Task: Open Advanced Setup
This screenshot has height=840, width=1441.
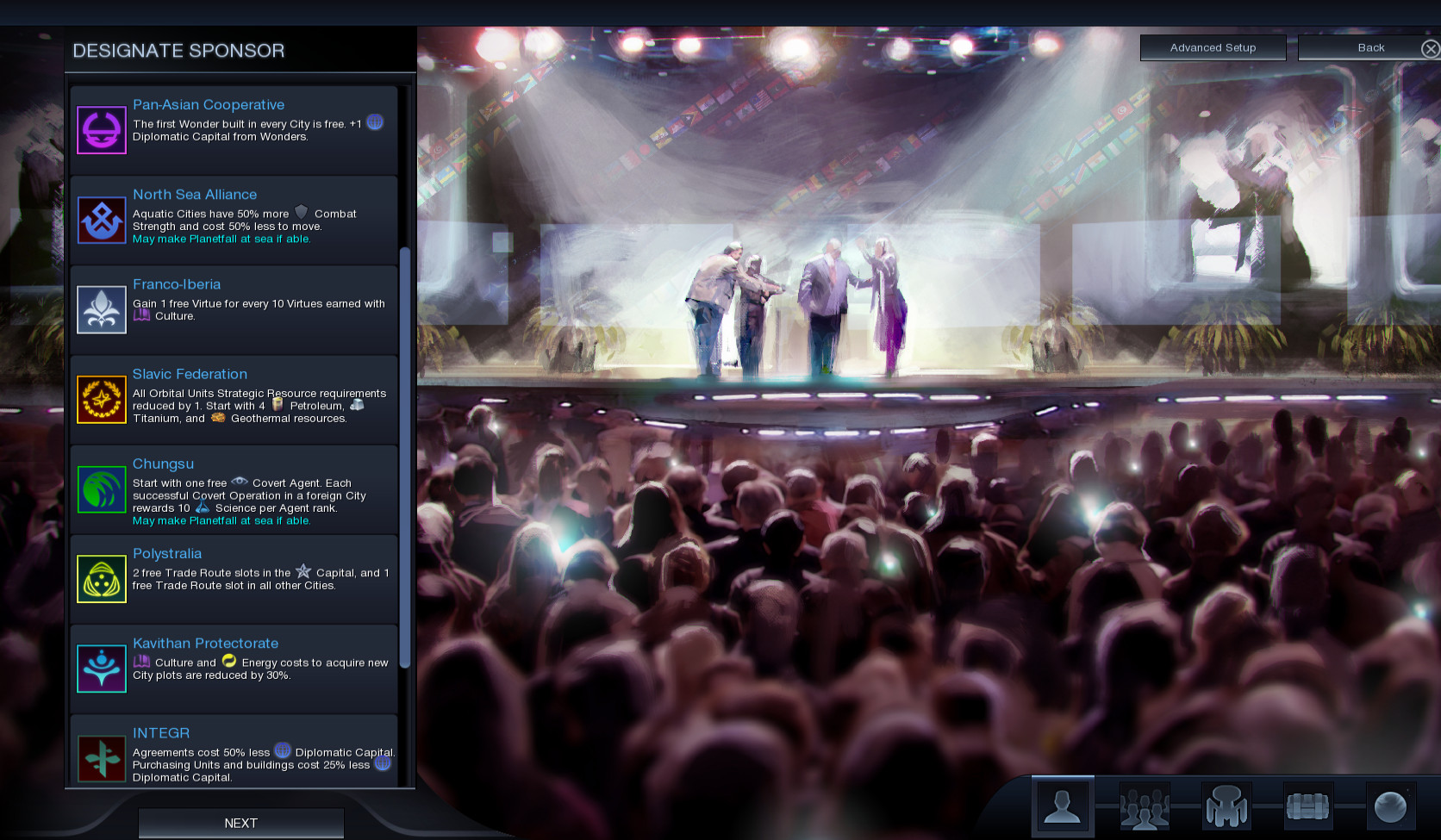Action: (x=1213, y=47)
